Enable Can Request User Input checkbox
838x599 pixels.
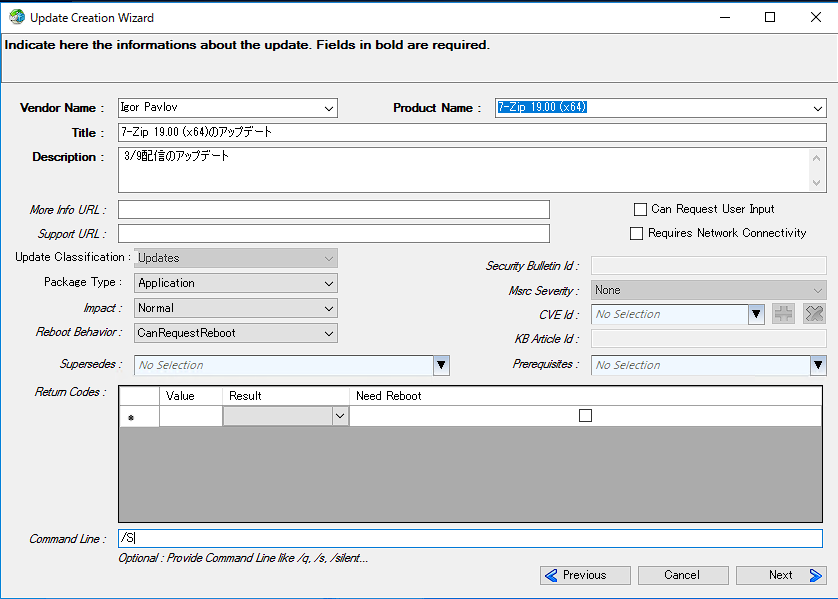640,209
